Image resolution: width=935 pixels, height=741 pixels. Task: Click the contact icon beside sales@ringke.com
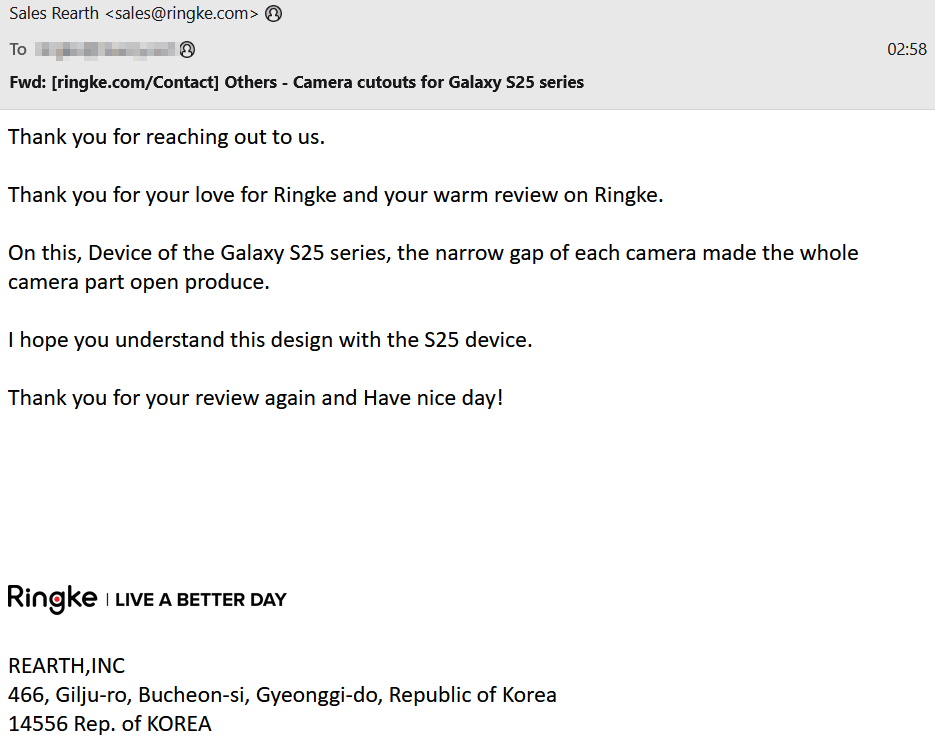274,14
